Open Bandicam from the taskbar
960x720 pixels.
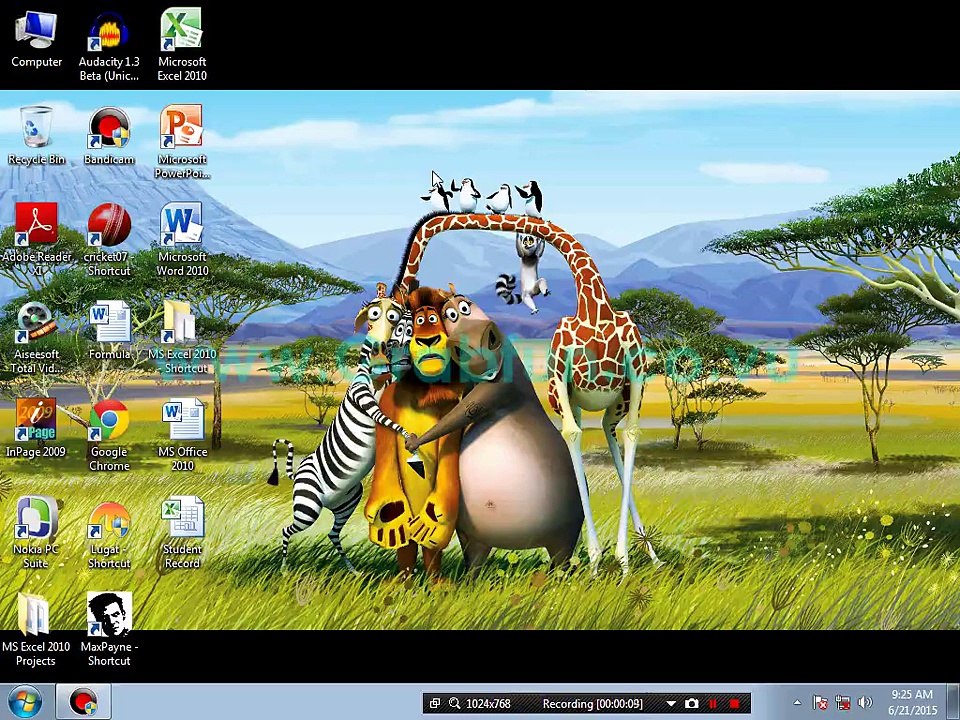click(84, 702)
